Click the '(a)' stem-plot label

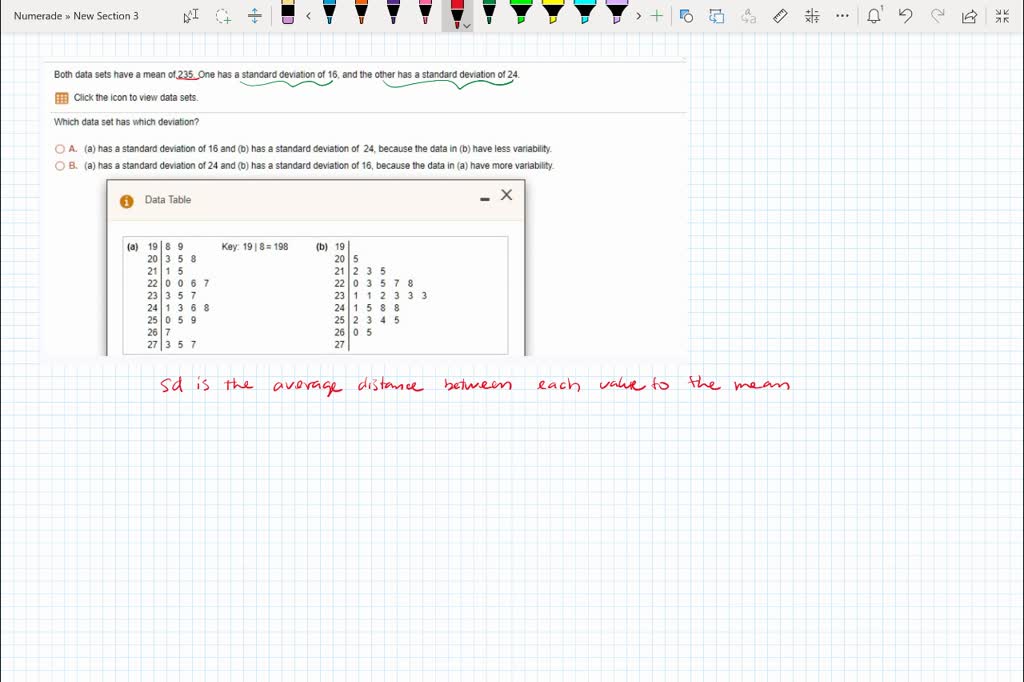coord(133,247)
